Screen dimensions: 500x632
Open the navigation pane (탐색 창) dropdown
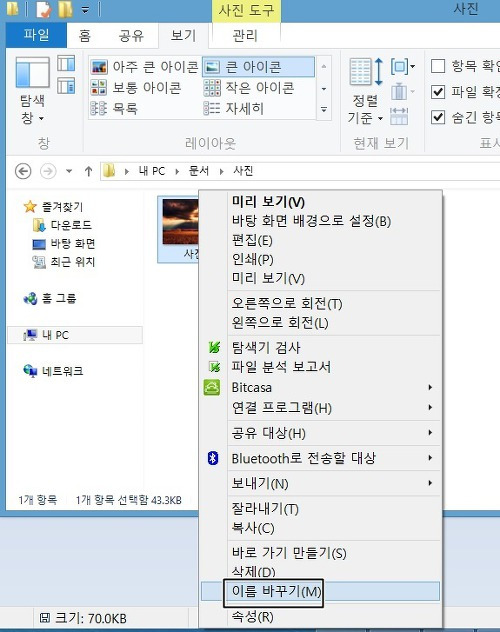(32, 91)
